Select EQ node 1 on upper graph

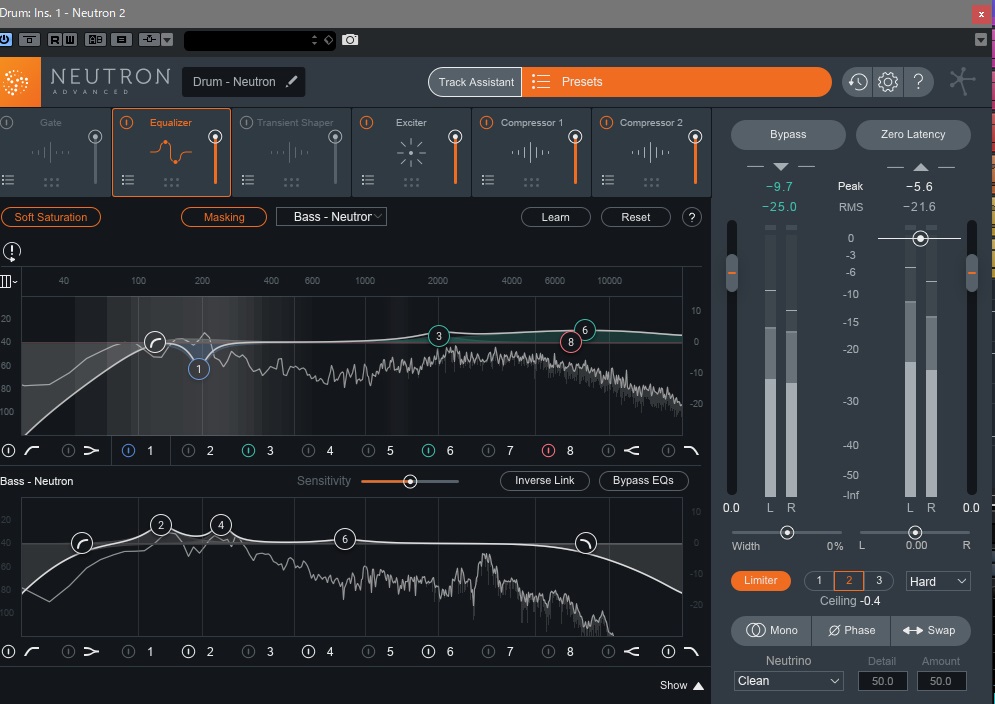[x=199, y=369]
